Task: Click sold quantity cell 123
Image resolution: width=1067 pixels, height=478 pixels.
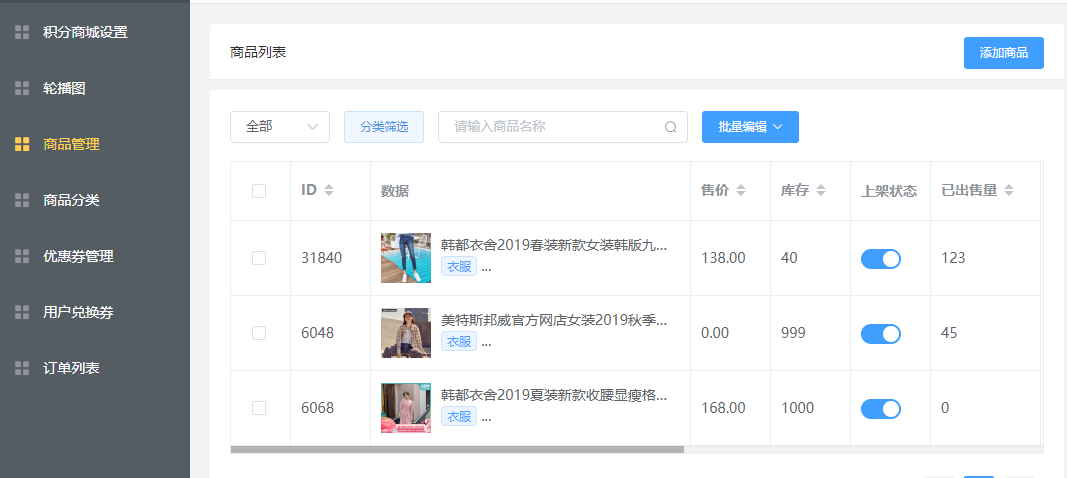Action: pyautogui.click(x=953, y=258)
